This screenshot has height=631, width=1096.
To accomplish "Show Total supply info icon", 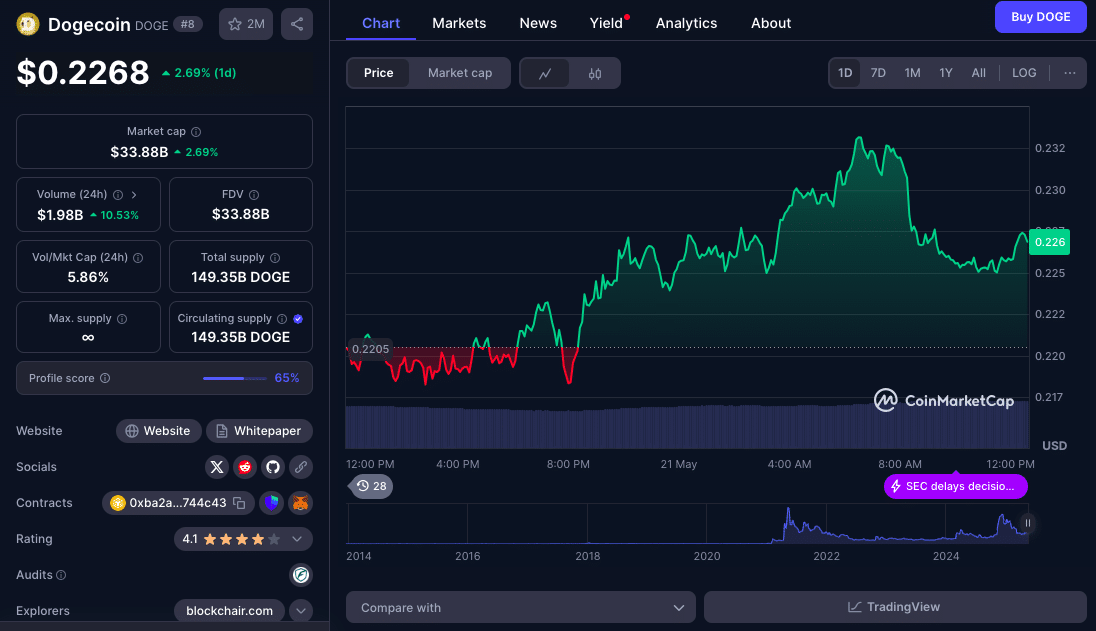I will [x=275, y=258].
